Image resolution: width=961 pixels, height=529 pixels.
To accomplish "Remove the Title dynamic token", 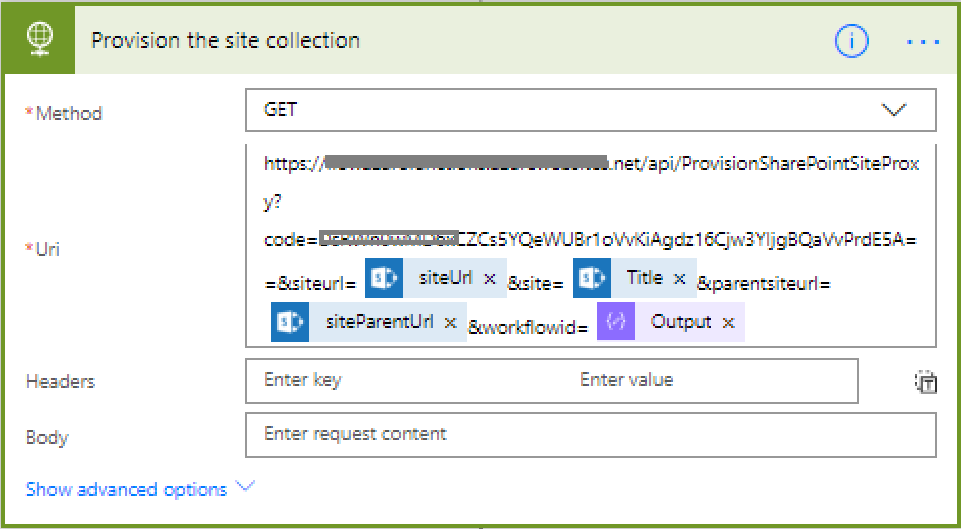I will pyautogui.click(x=679, y=278).
